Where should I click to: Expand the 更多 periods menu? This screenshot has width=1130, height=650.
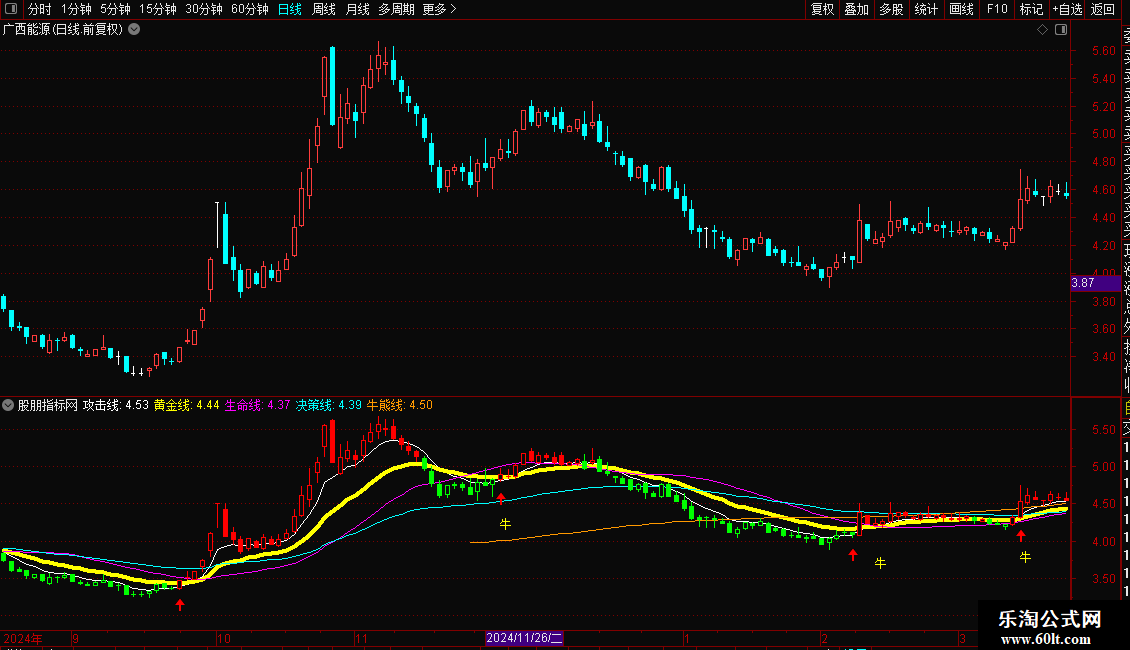tap(440, 9)
